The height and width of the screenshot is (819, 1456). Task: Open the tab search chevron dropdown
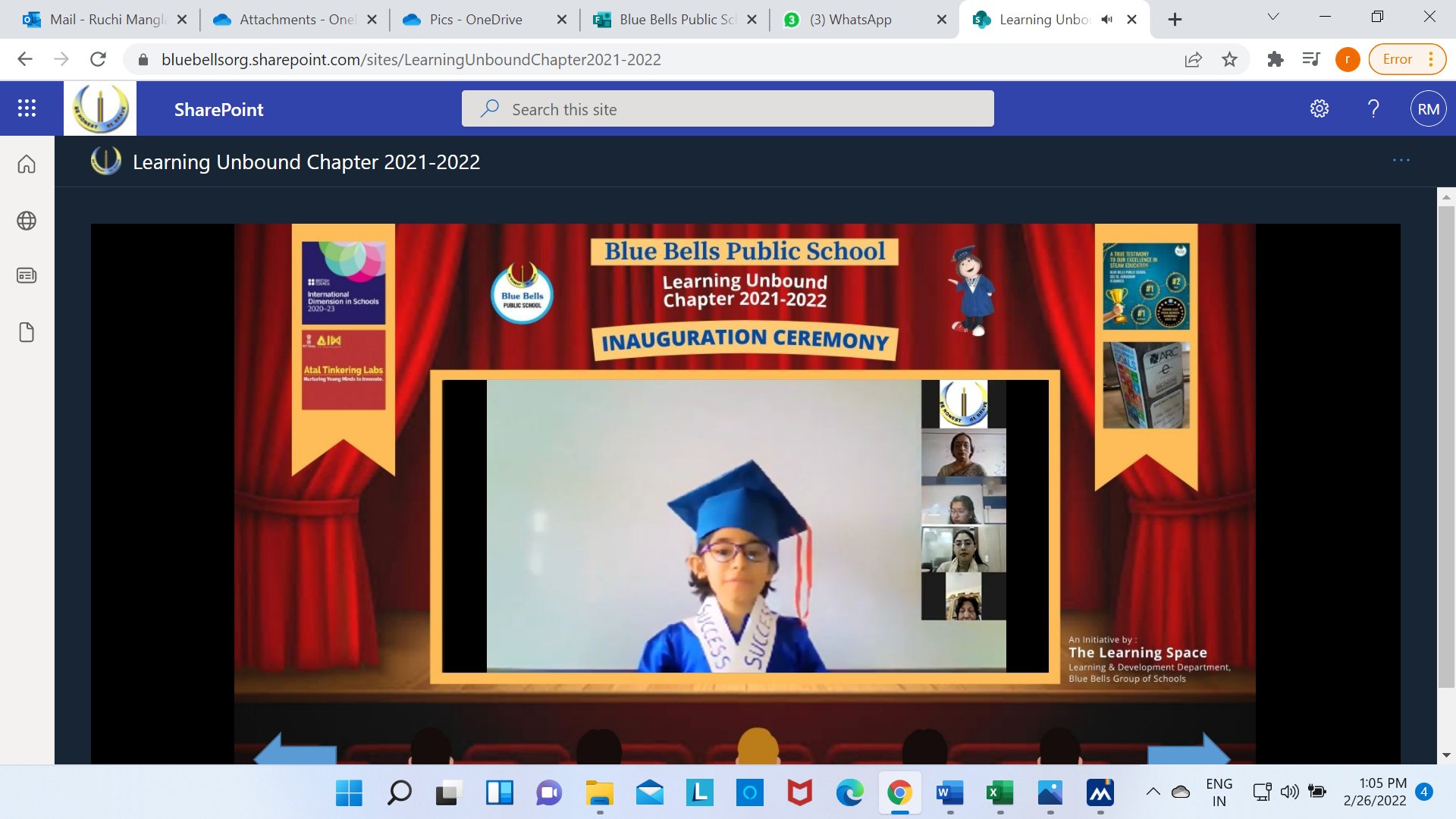[x=1273, y=17]
